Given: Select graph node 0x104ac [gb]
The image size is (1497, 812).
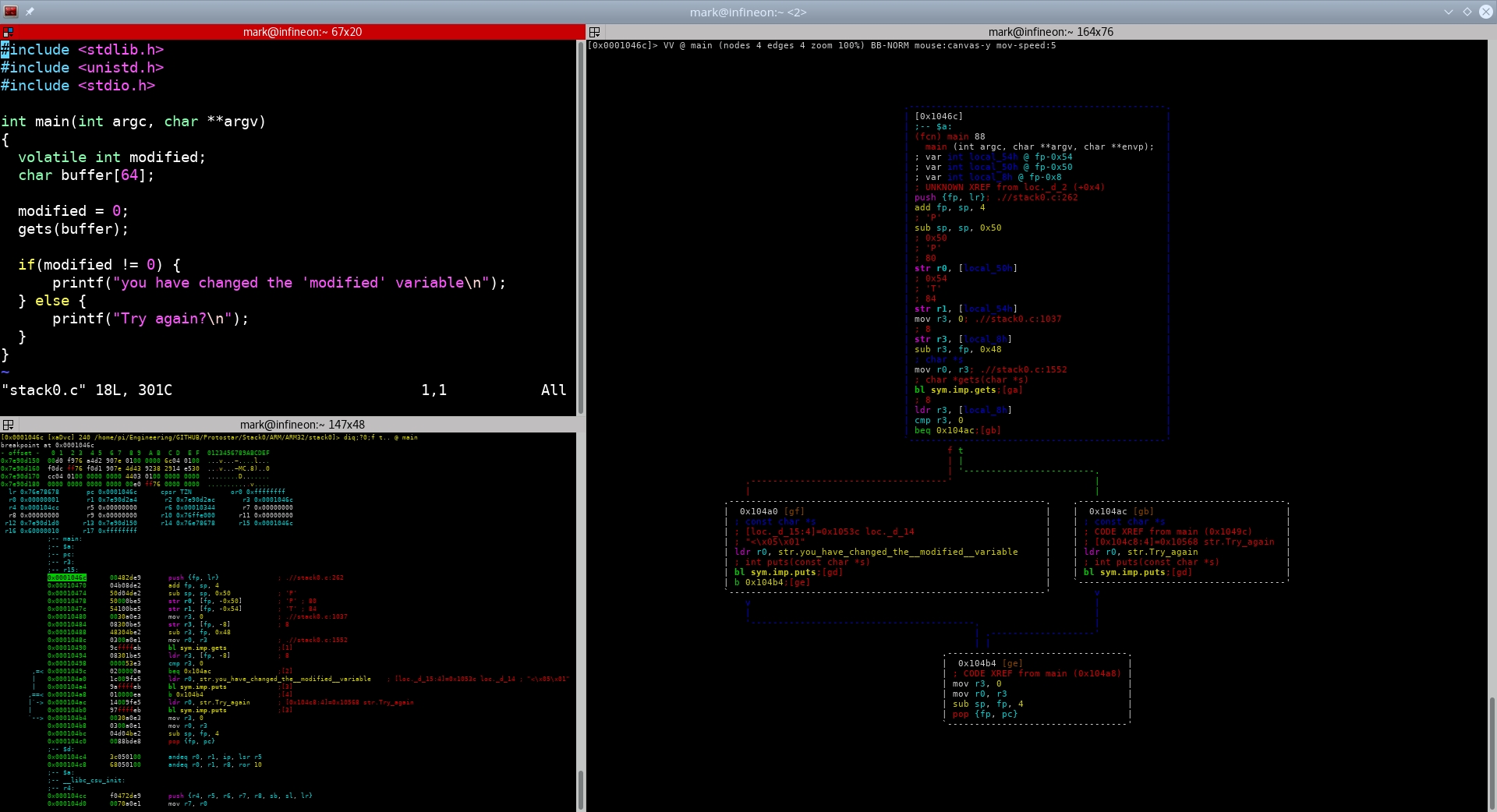Looking at the screenshot, I should click(1120, 511).
